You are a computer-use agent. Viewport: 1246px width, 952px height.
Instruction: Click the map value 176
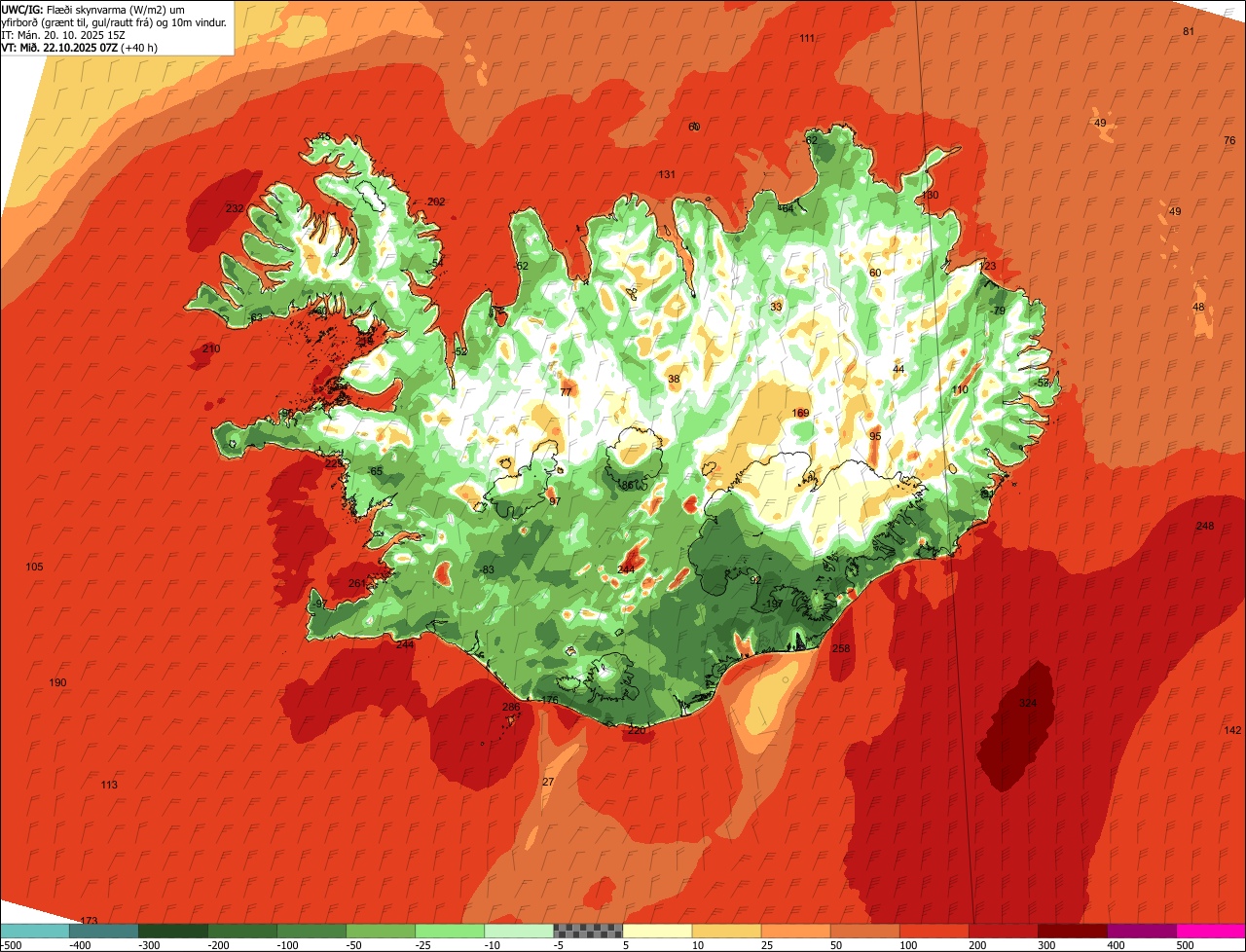pos(551,701)
